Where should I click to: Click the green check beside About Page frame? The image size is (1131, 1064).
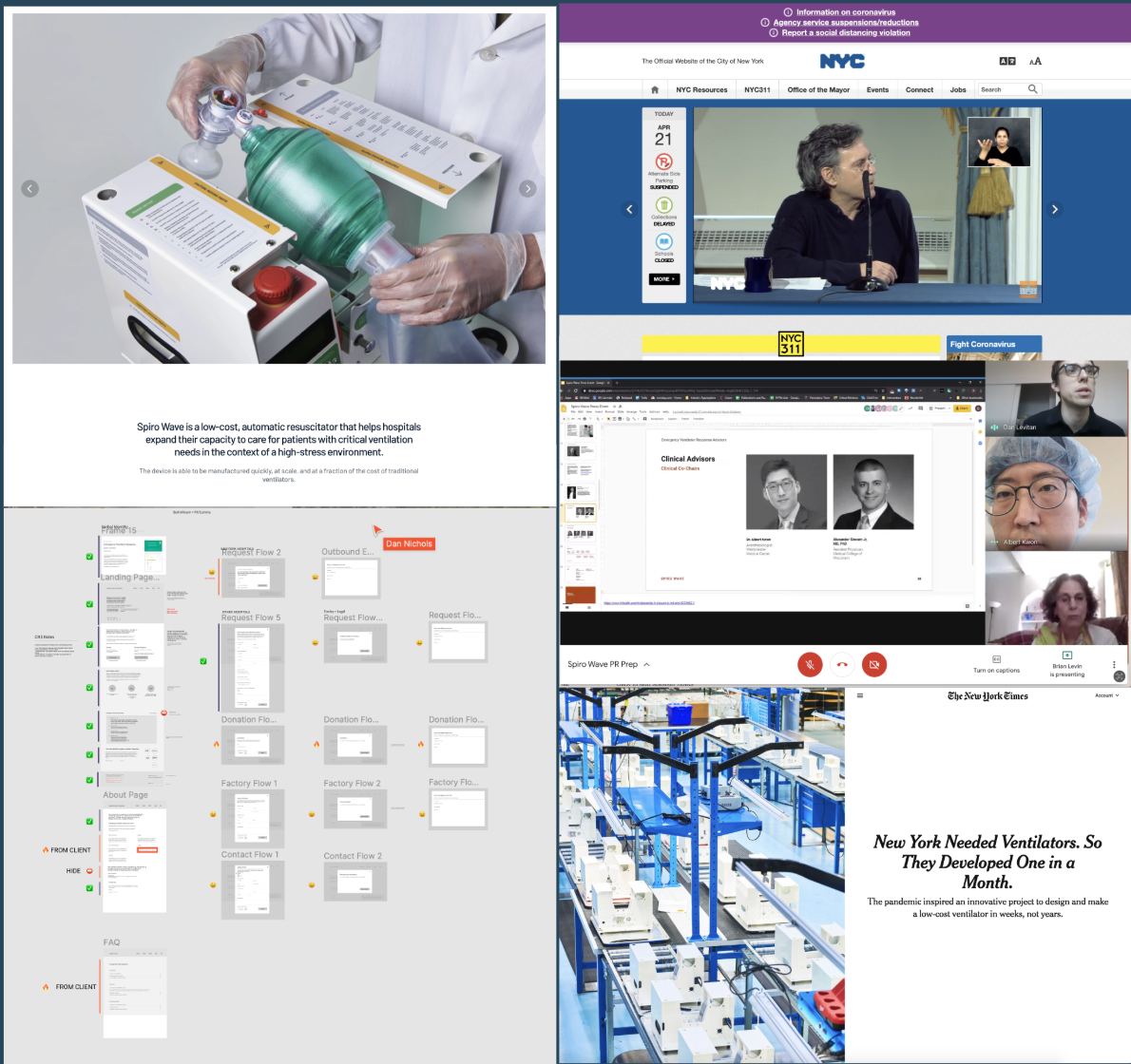click(89, 821)
